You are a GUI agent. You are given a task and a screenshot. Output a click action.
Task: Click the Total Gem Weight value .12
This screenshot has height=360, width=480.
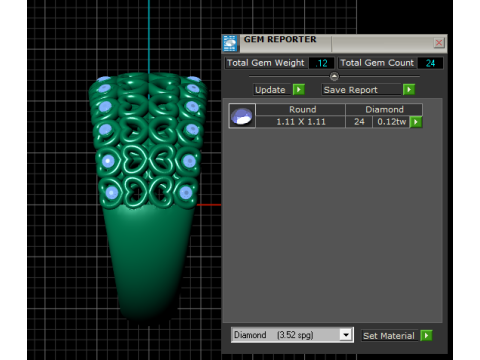point(321,63)
